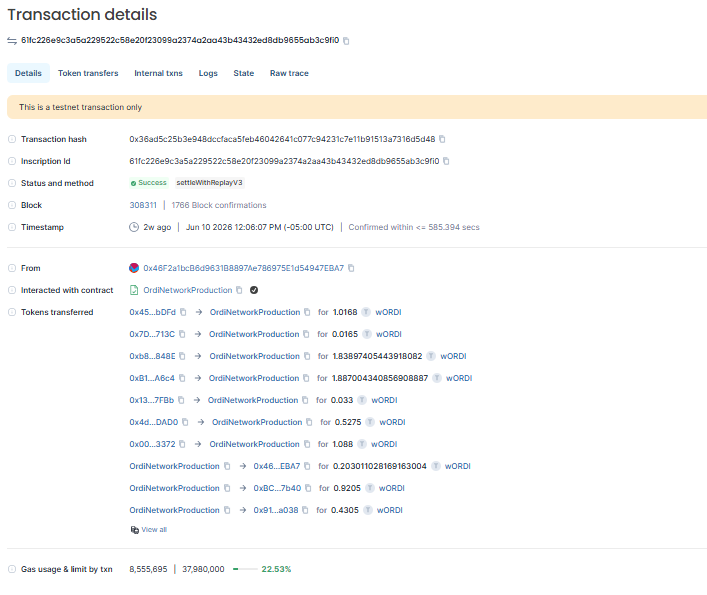Click the info icon next to From
707x595 pixels.
[x=12, y=268]
